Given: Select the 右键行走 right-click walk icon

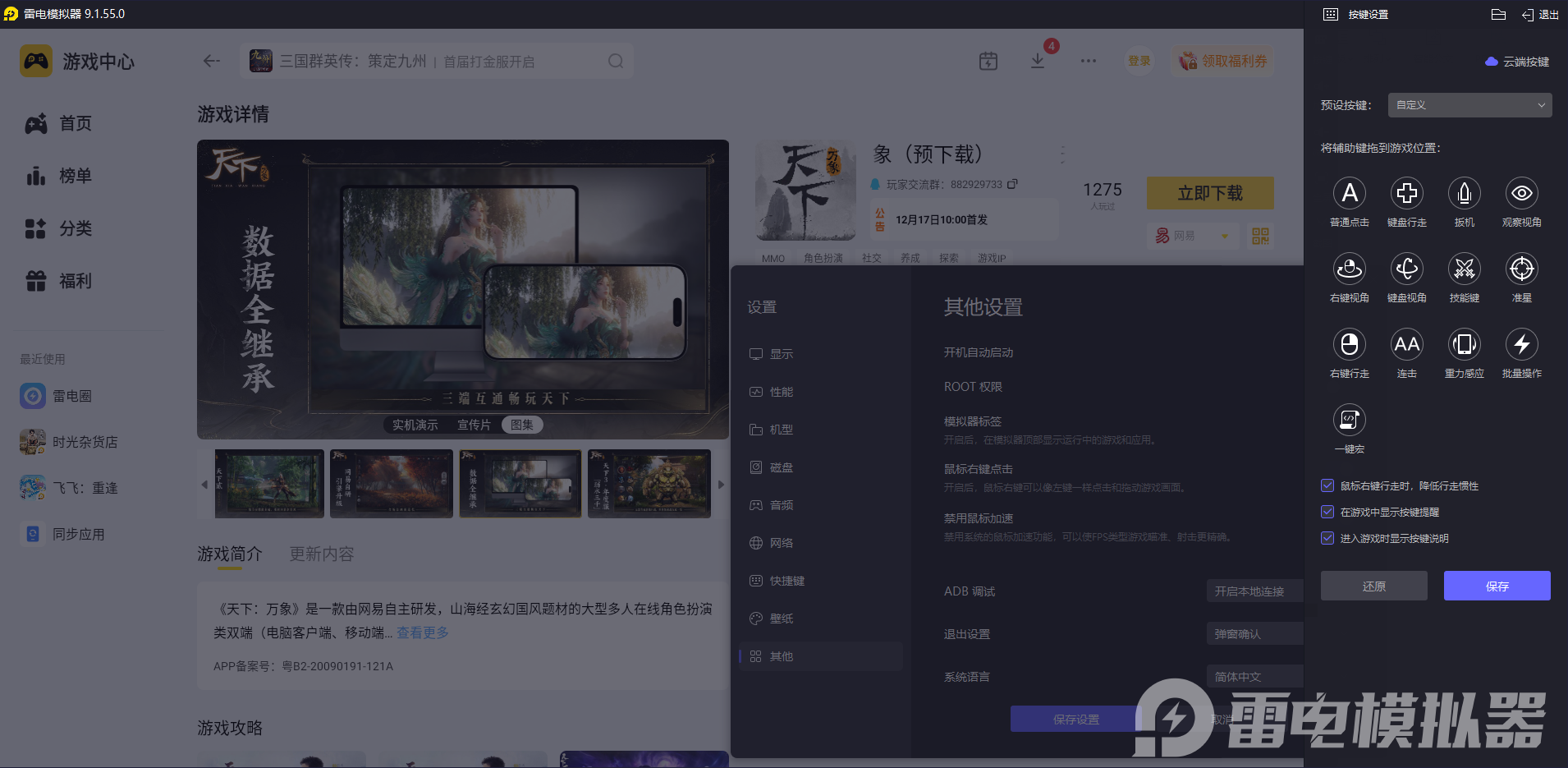Looking at the screenshot, I should pos(1349,344).
